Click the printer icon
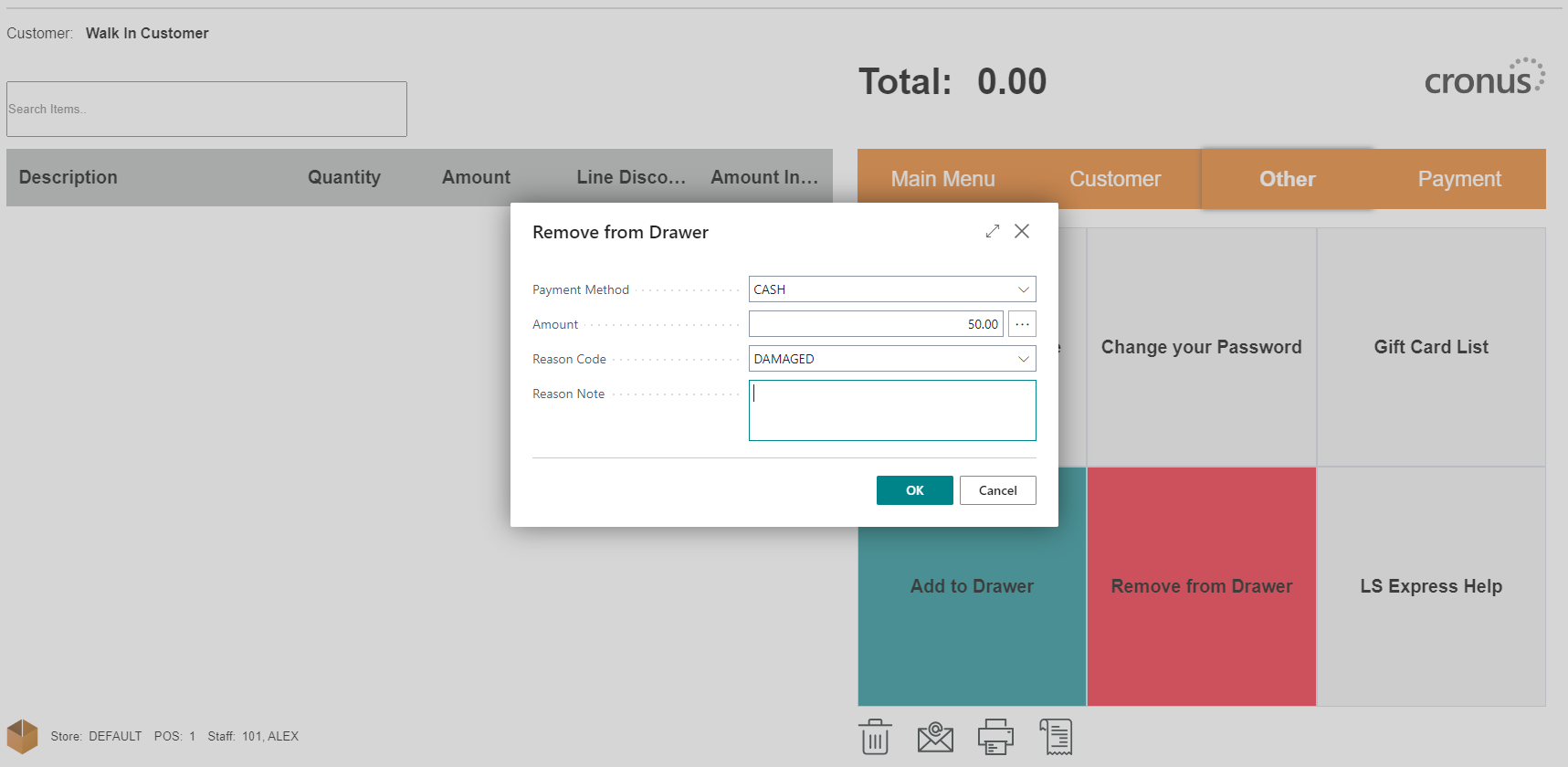1568x767 pixels. (x=995, y=737)
